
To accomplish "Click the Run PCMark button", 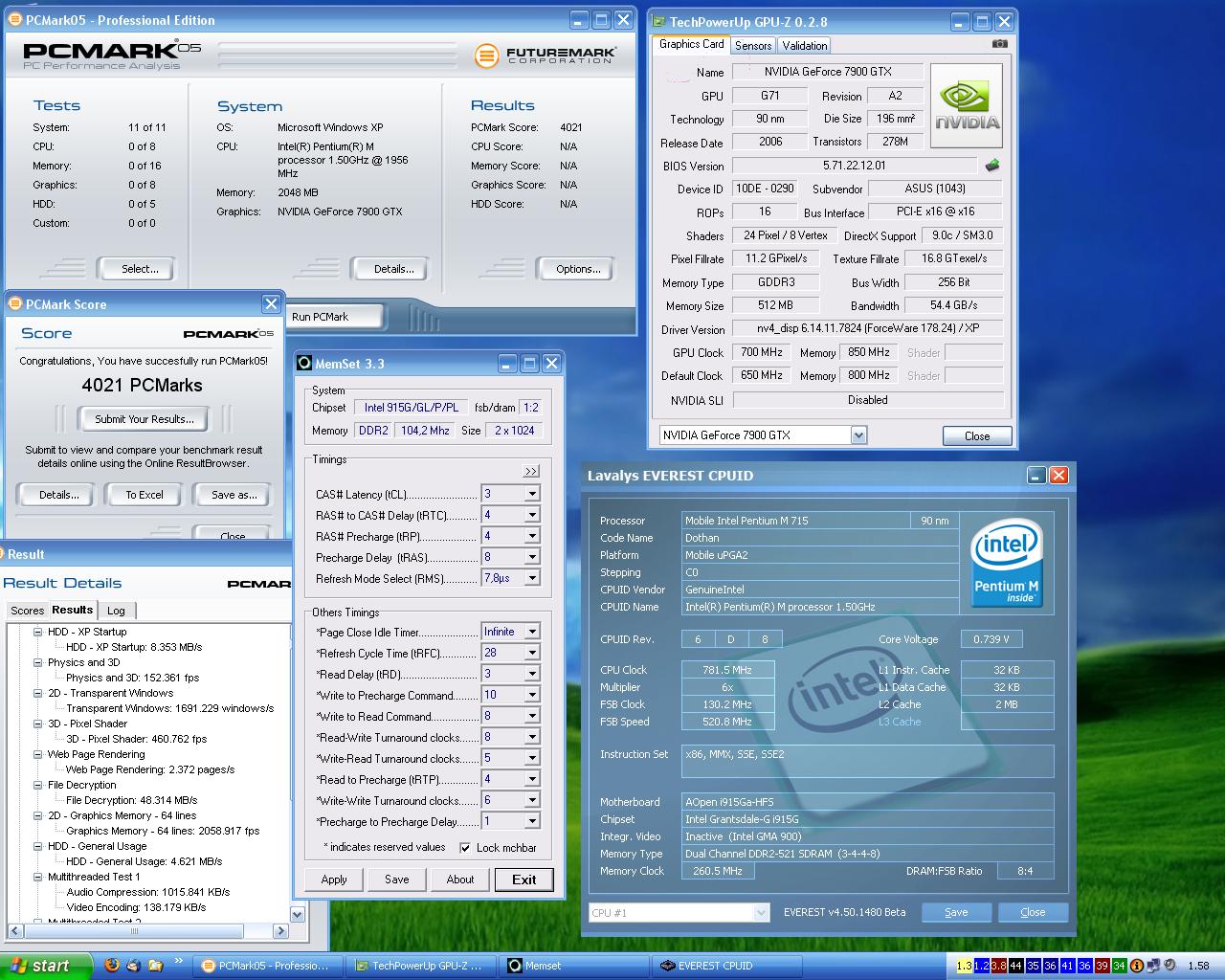I will click(335, 317).
